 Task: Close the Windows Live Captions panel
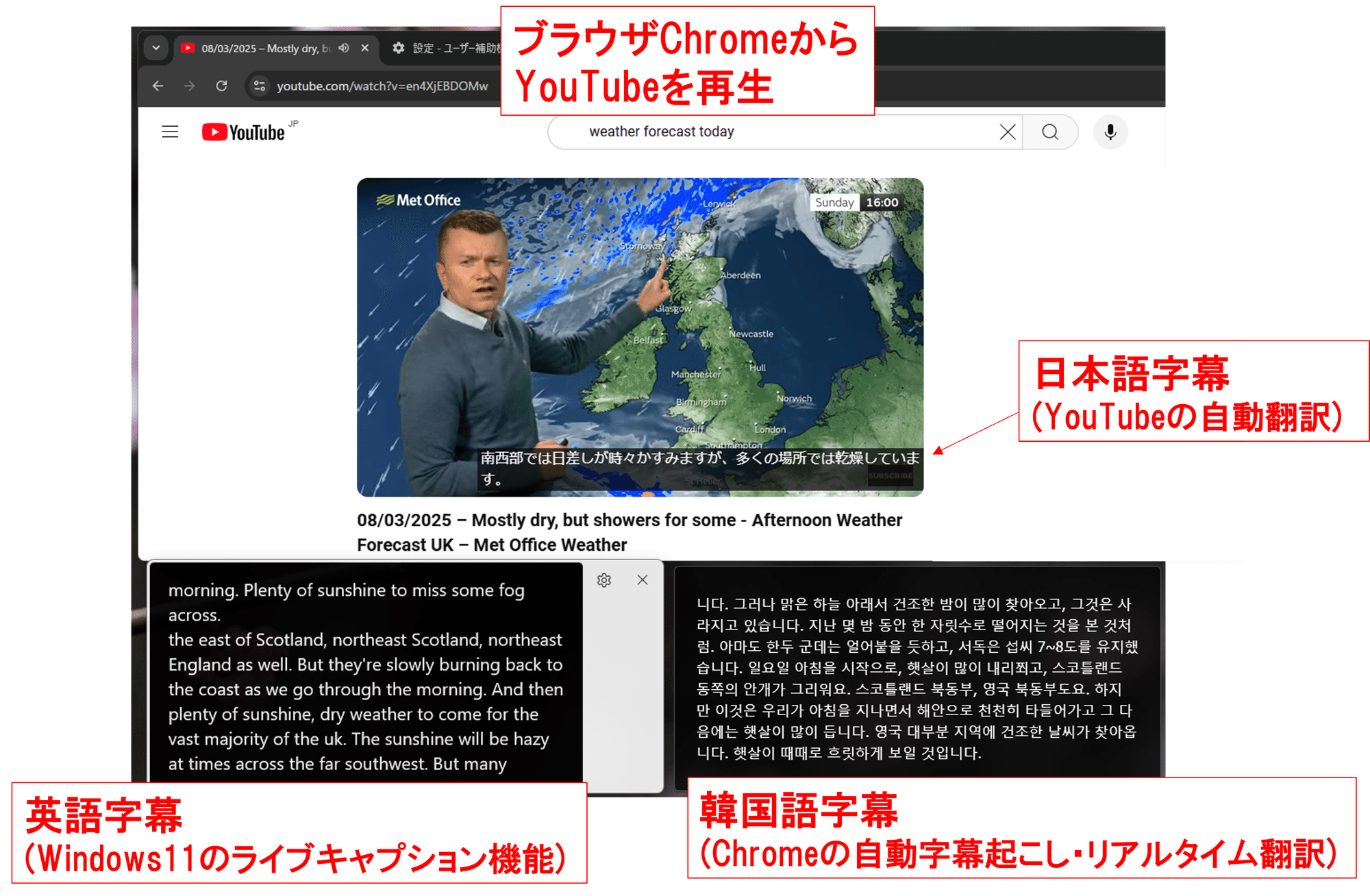(642, 580)
